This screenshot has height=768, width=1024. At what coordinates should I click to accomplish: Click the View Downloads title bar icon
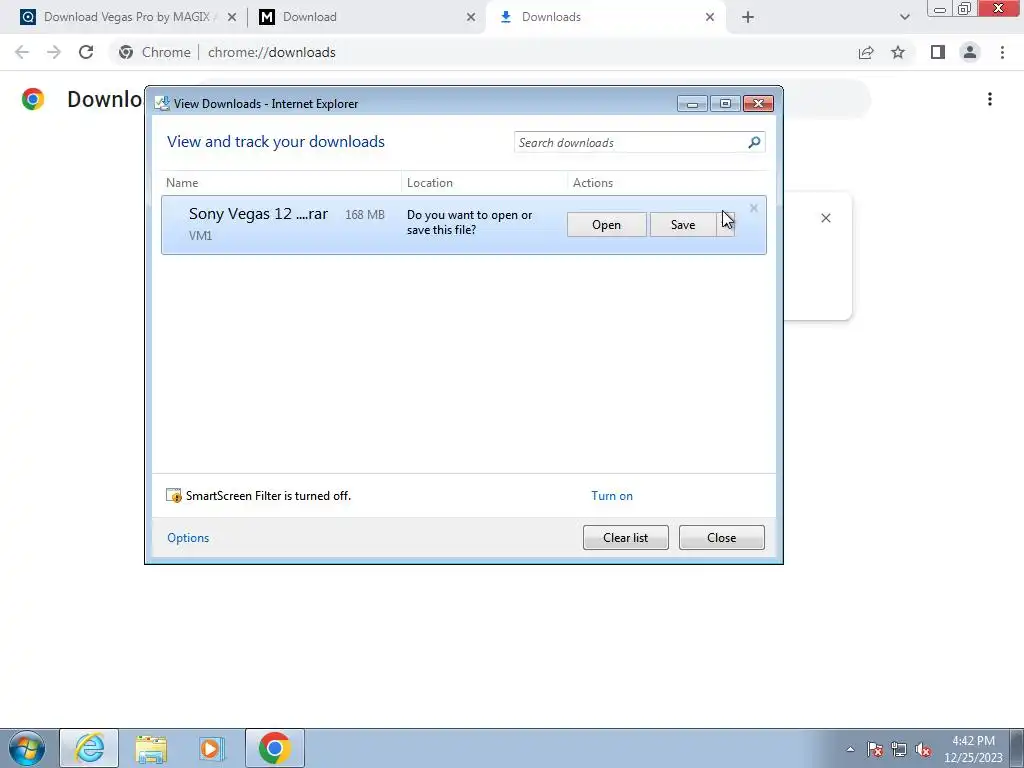click(162, 103)
